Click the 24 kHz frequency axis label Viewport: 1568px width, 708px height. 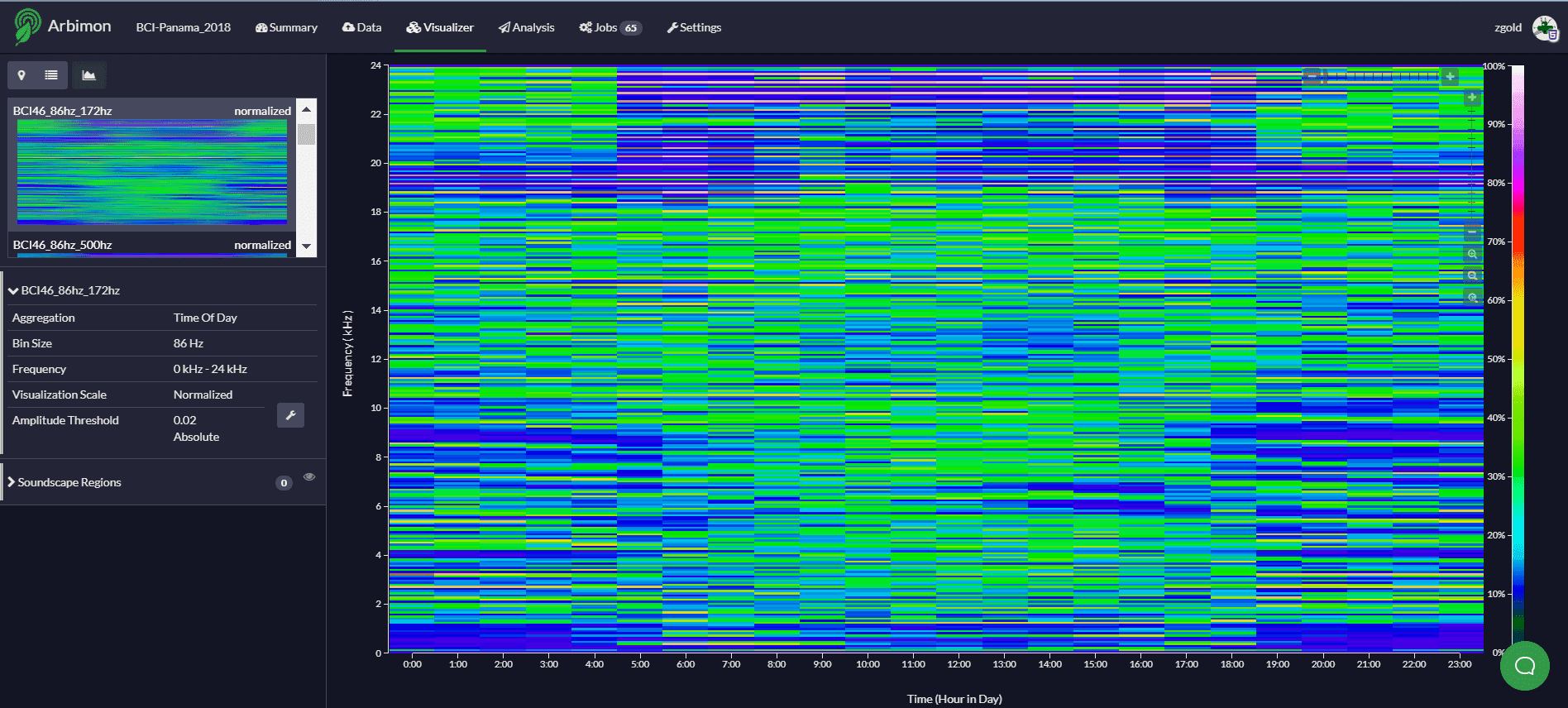coord(375,65)
